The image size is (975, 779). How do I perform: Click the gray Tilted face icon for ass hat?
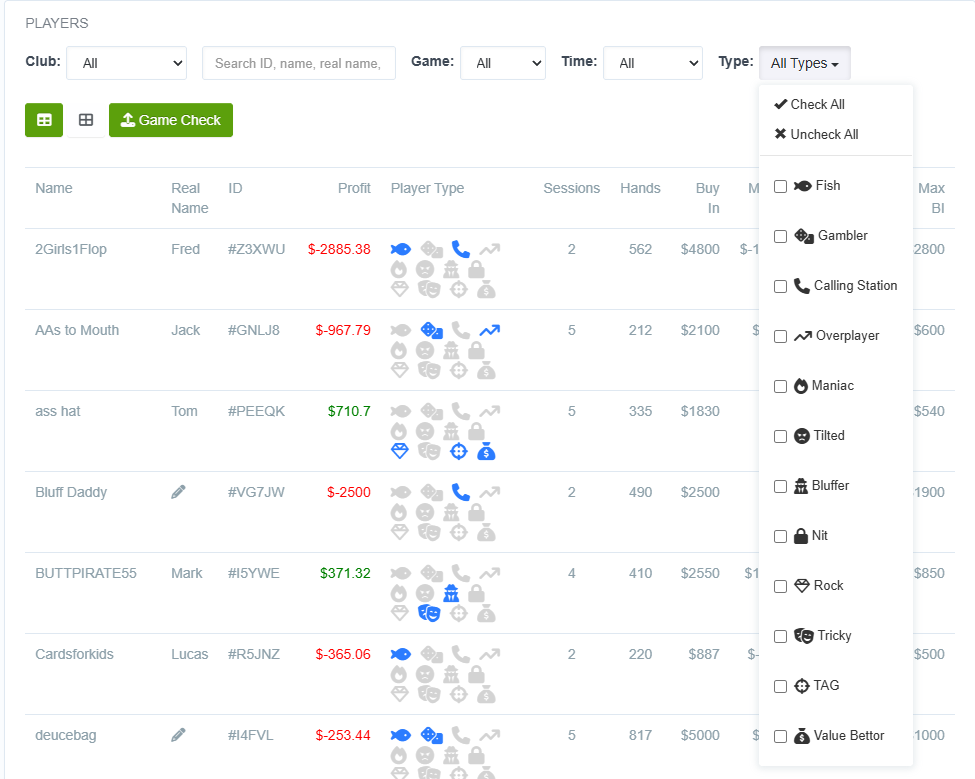[425, 431]
